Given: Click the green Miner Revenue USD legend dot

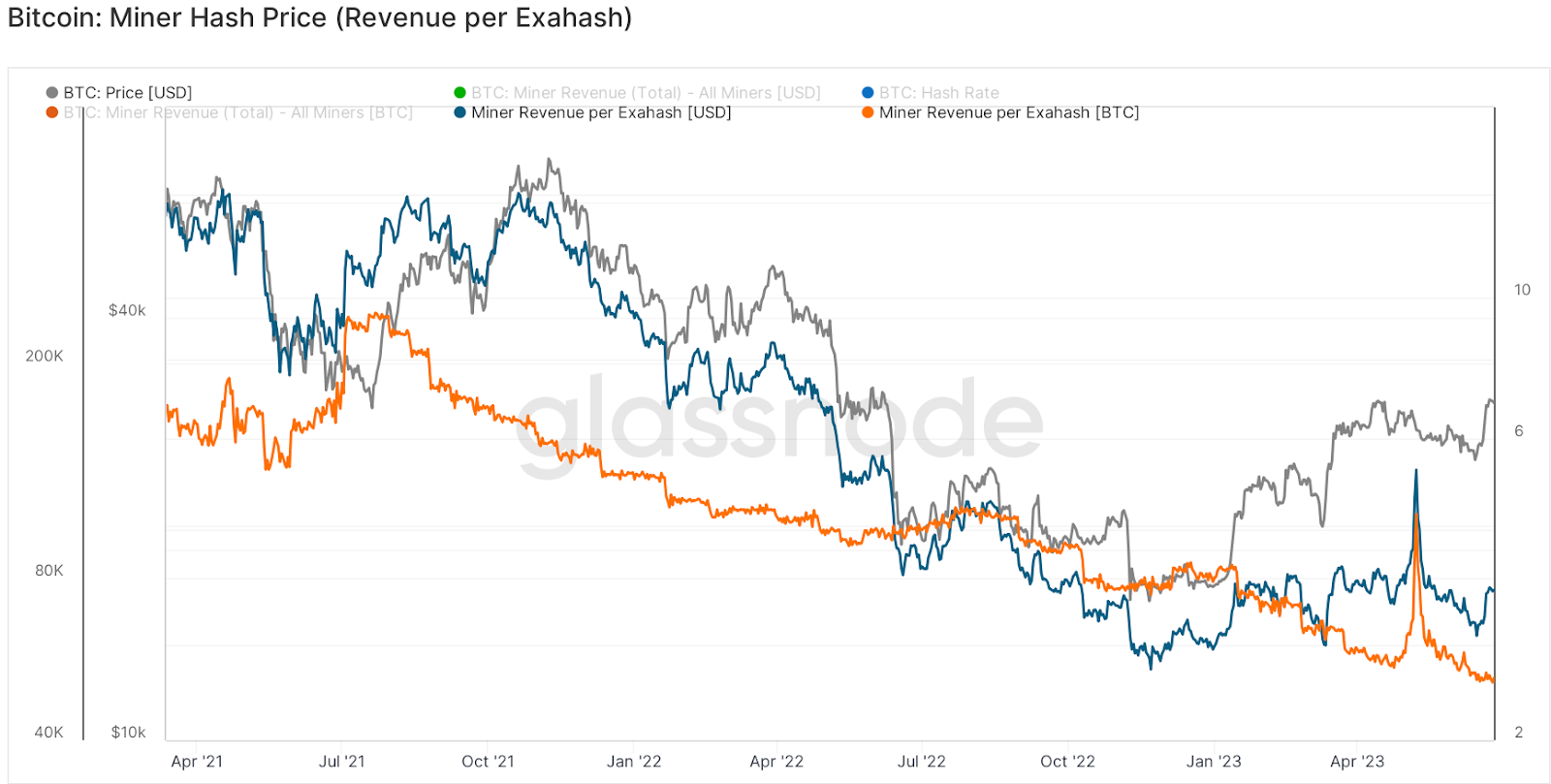Looking at the screenshot, I should coord(460,93).
